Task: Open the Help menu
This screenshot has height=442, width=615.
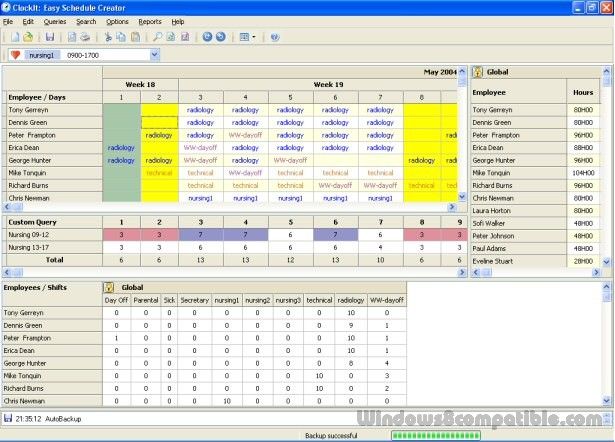Action: [178, 22]
